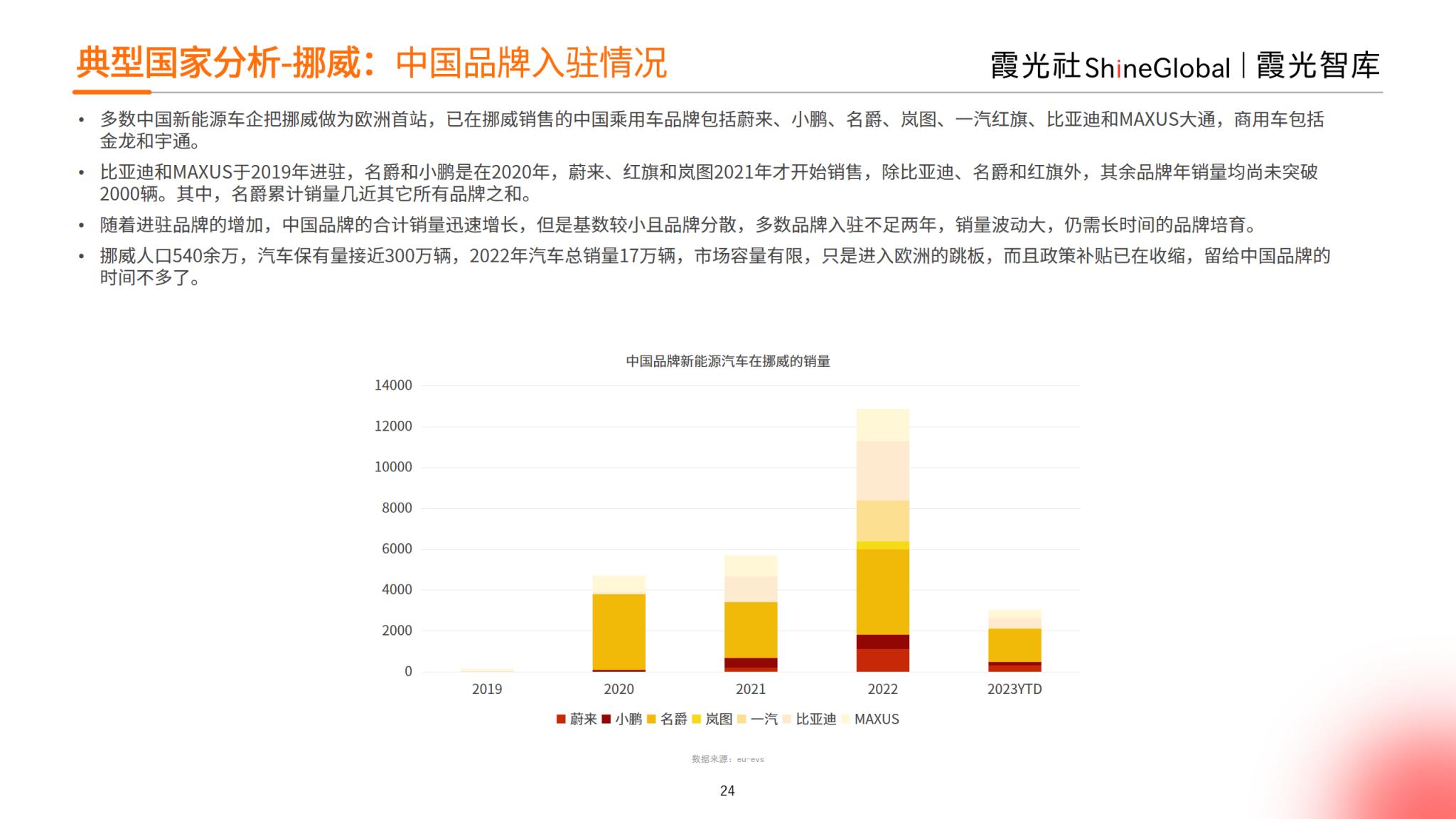1456x819 pixels.
Task: Click the 岚图 yellow legend swatch
Action: pos(697,719)
